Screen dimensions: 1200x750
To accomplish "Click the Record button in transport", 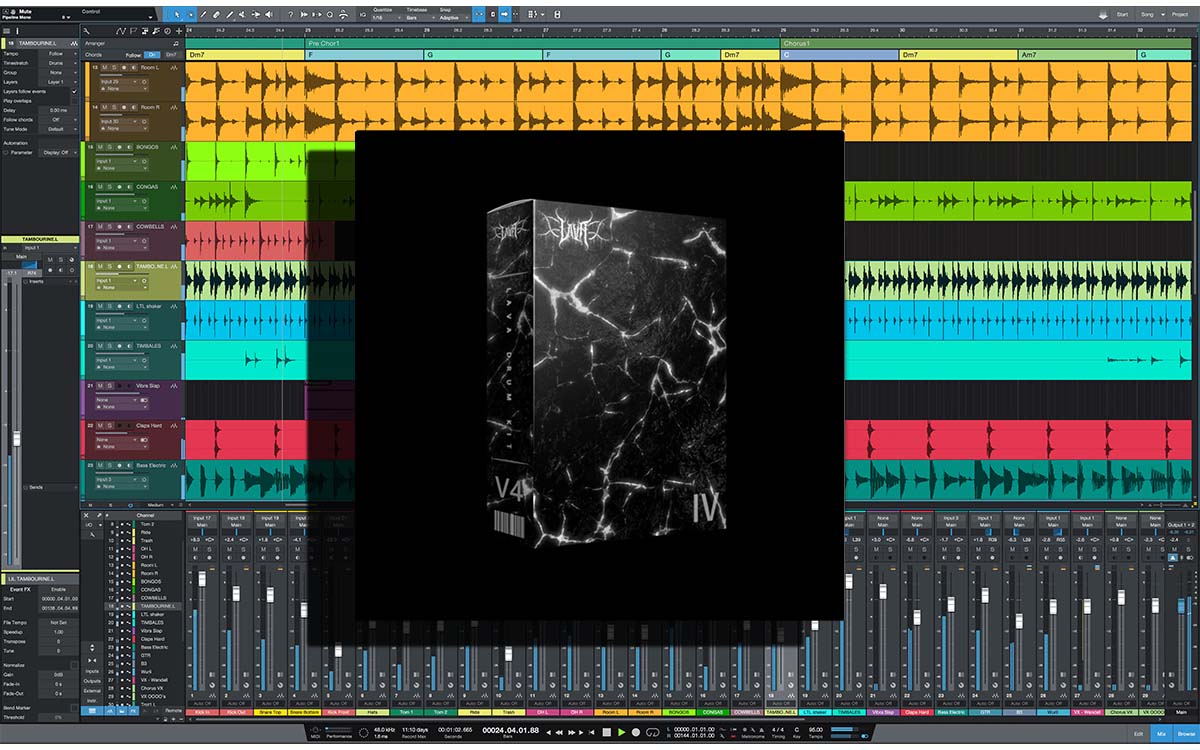I will (635, 731).
